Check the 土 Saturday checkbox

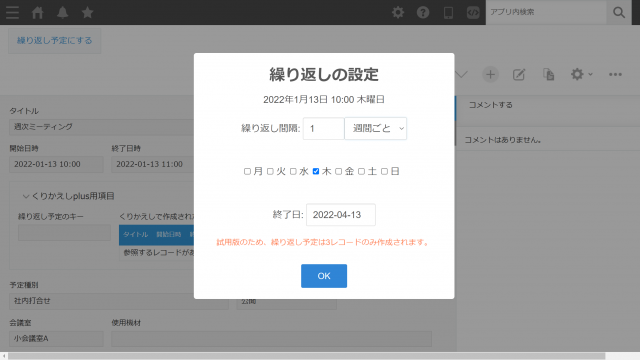point(361,171)
